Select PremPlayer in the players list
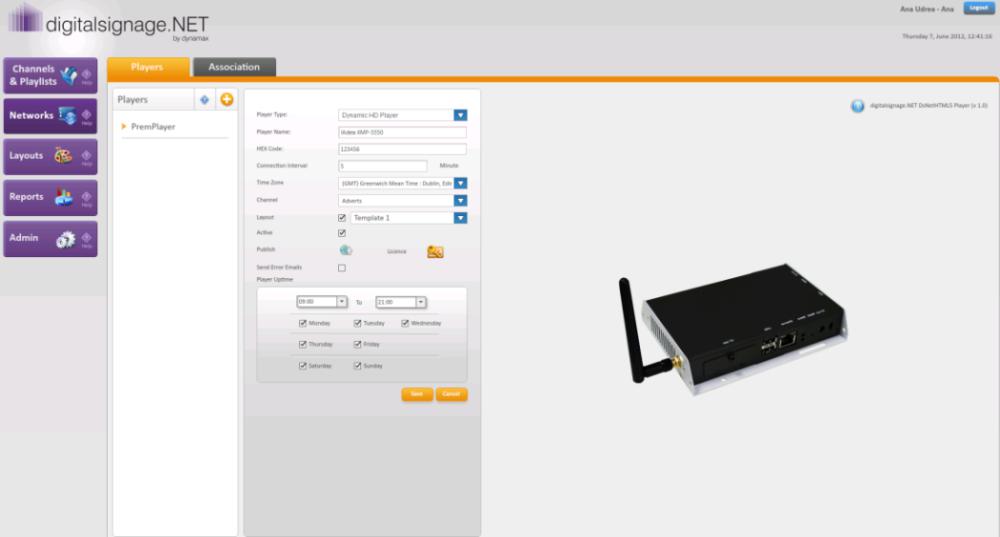1000x537 pixels. click(153, 126)
